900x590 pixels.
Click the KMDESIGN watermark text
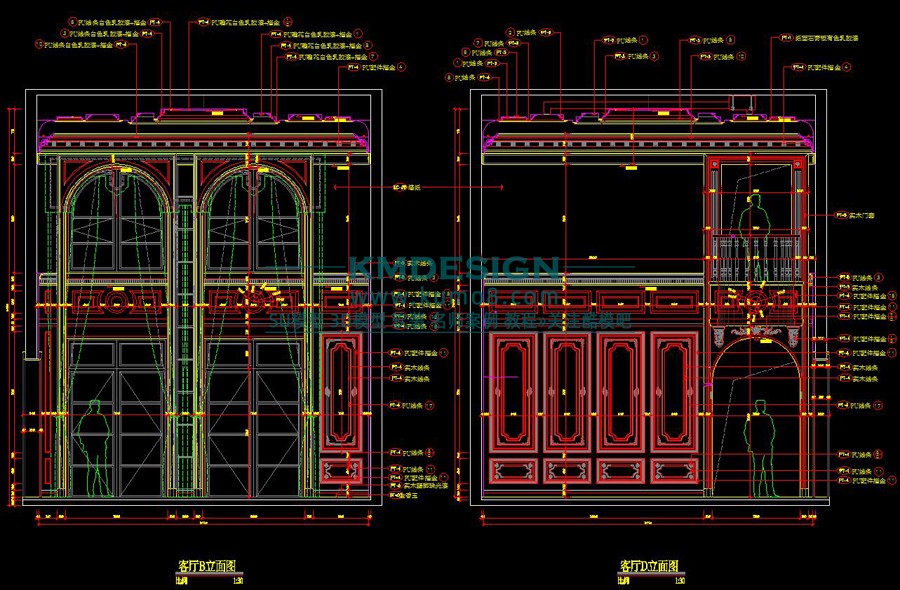point(453,269)
